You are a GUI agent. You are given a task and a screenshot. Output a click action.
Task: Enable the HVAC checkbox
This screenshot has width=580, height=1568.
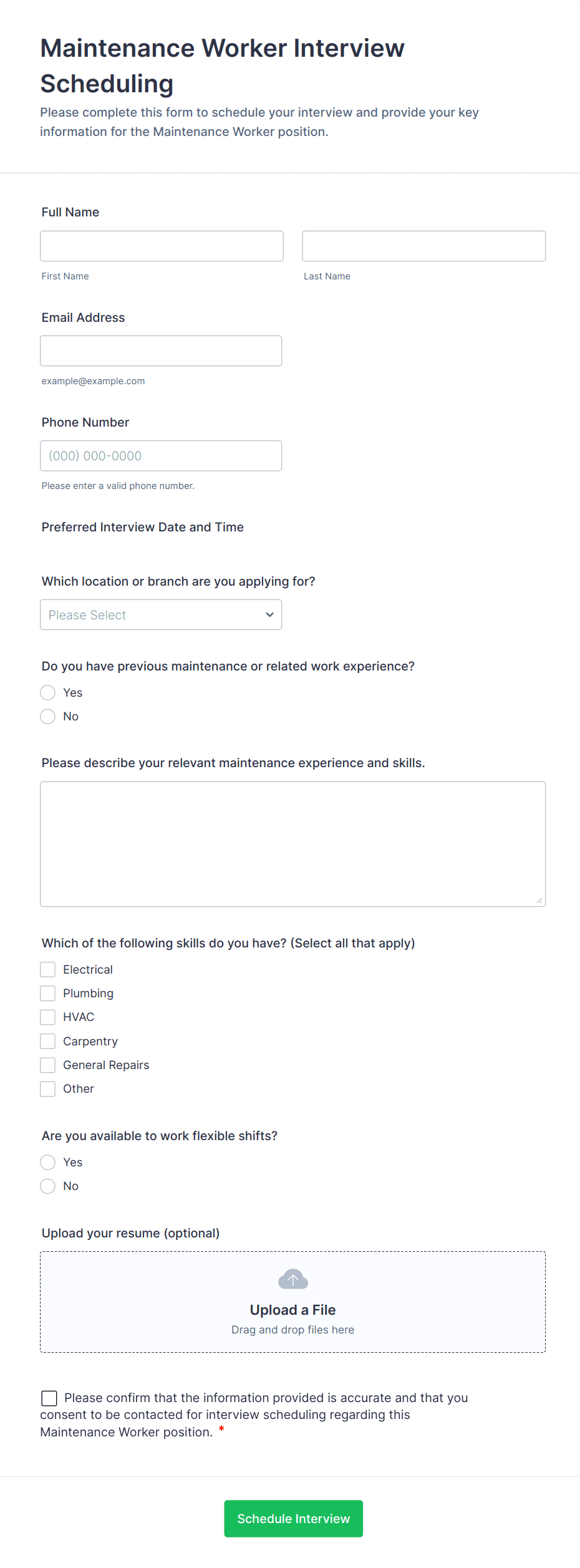(47, 1017)
